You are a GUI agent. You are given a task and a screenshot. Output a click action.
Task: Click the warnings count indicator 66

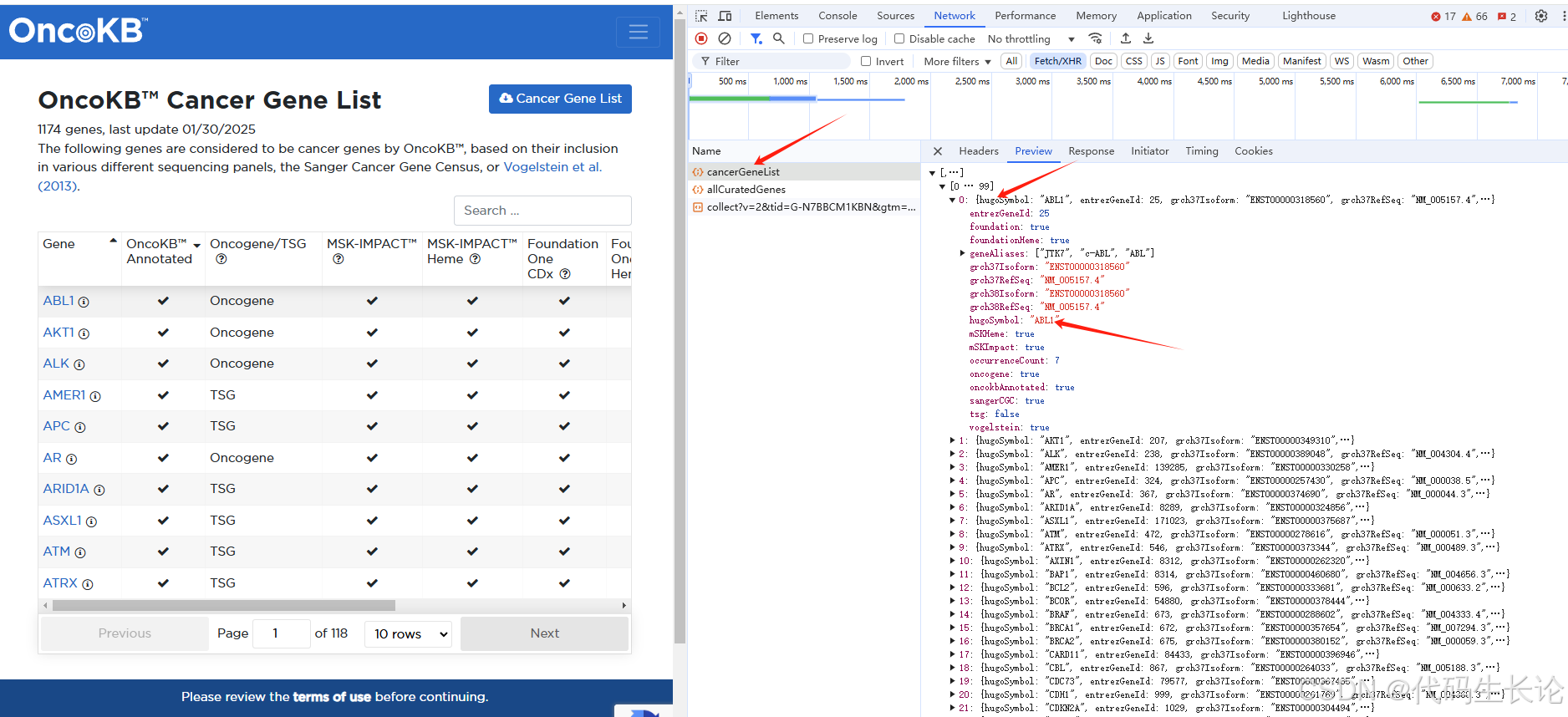pyautogui.click(x=1474, y=16)
